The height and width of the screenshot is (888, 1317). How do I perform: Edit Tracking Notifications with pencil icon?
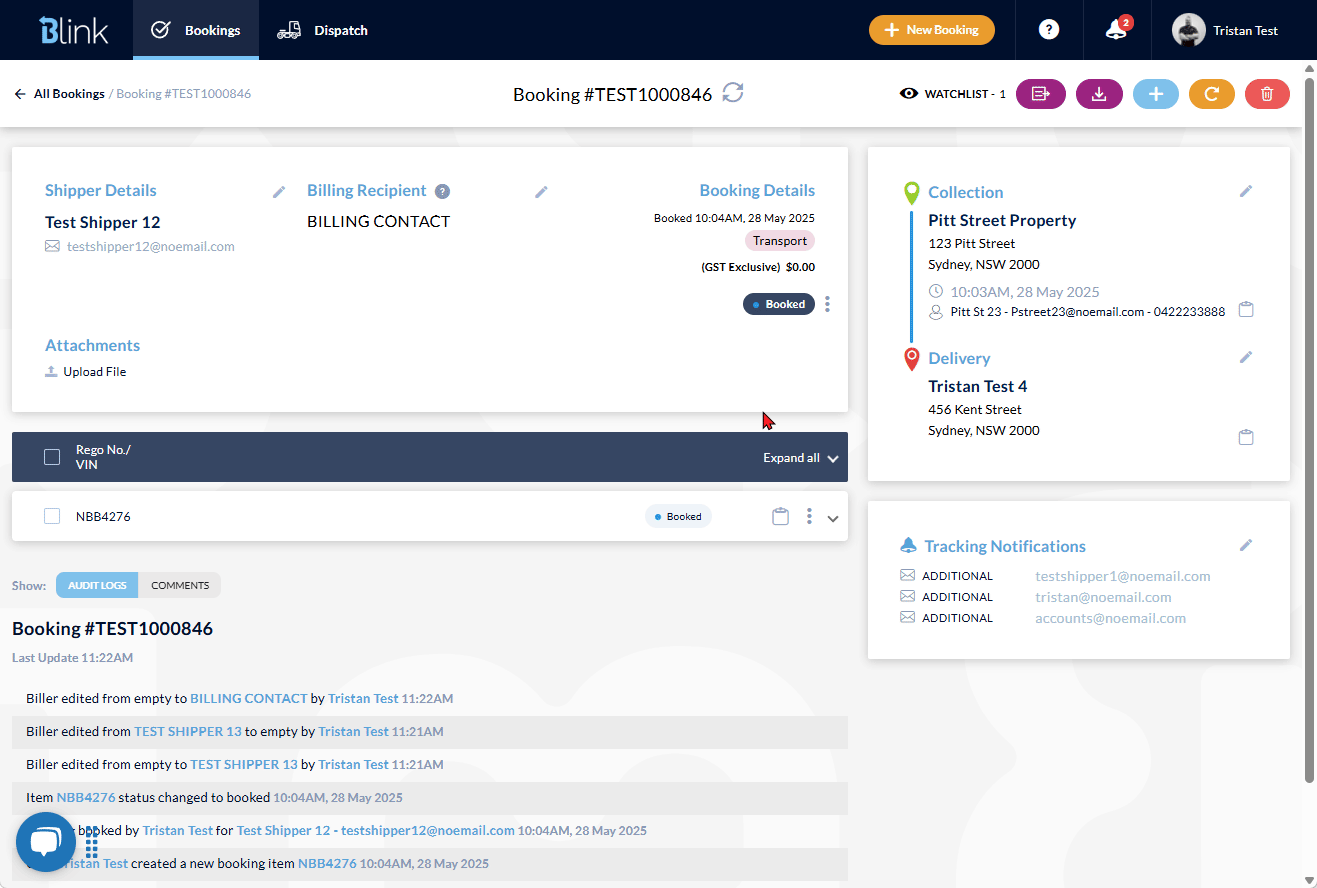(1245, 545)
